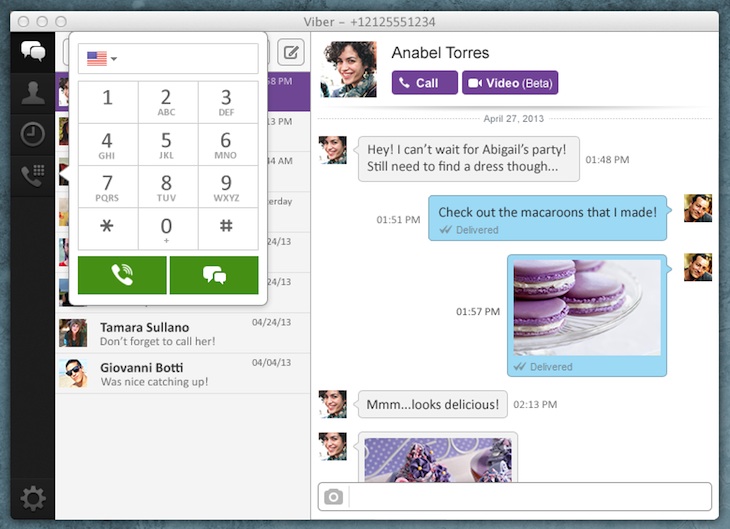Click the window title 'Viber – +12125551234'
The height and width of the screenshot is (529, 730).
coord(369,22)
